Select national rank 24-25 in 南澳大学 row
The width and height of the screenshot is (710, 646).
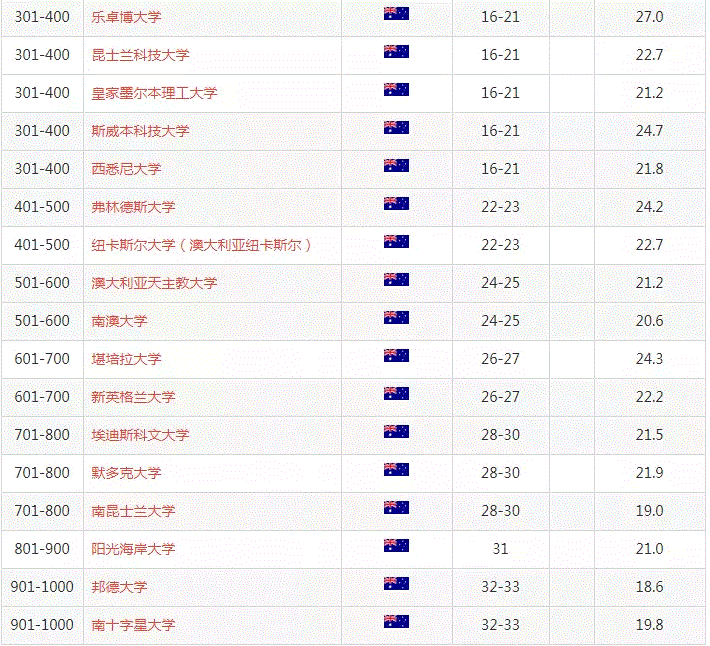500,321
